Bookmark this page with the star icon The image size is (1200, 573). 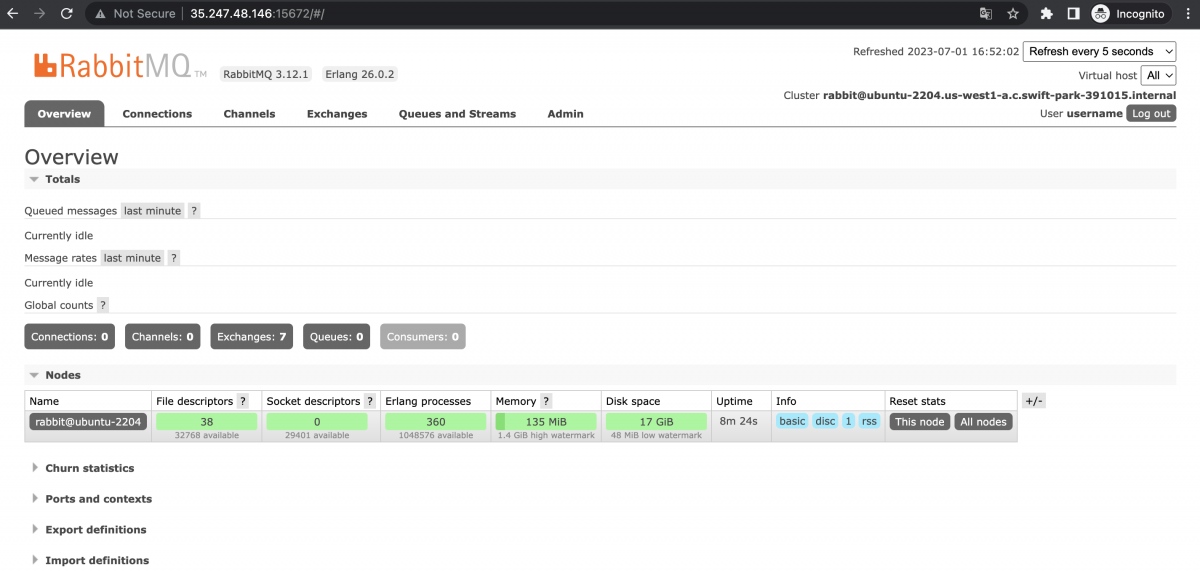pyautogui.click(x=1013, y=14)
